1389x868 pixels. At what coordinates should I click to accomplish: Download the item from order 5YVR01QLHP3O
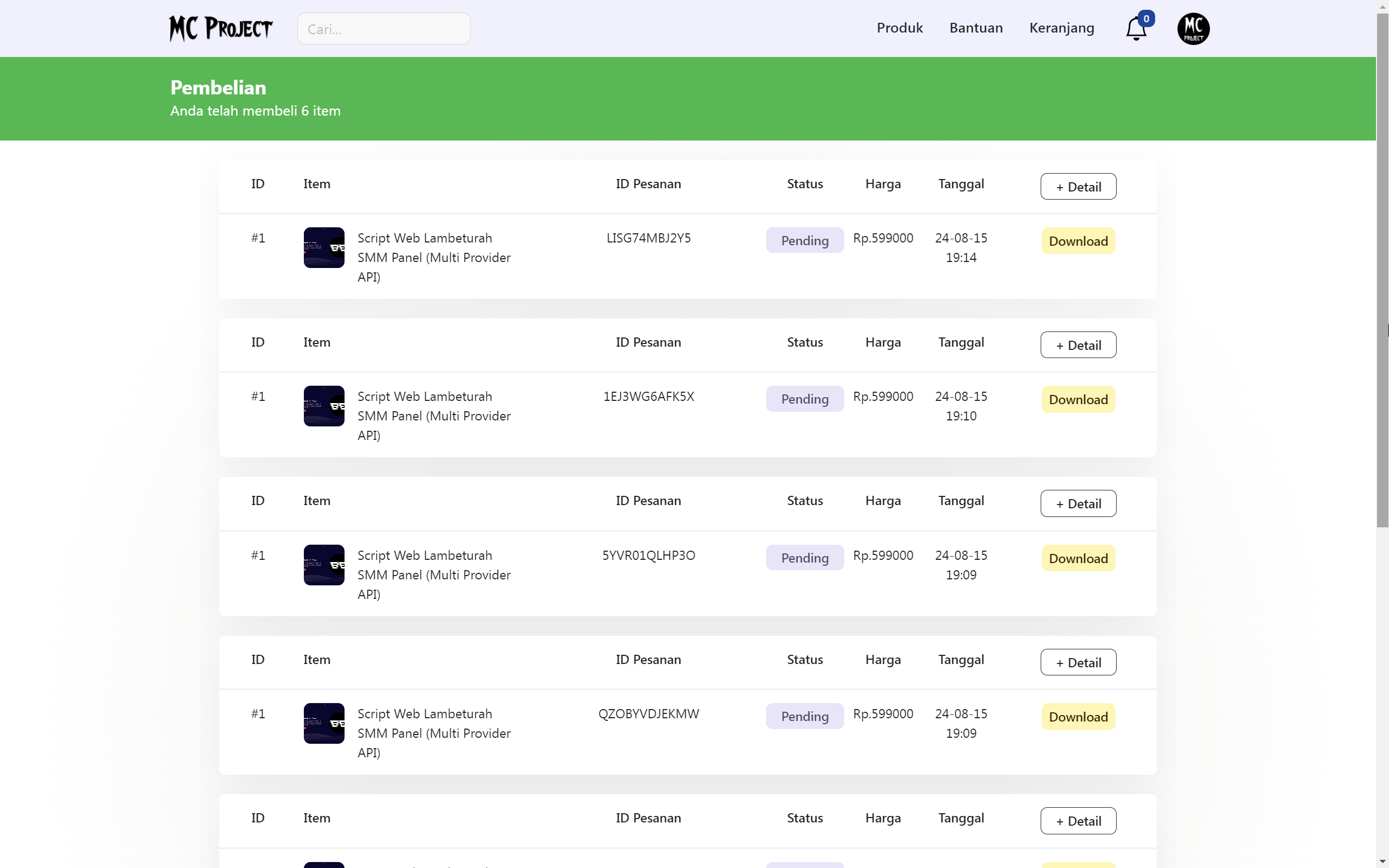[x=1078, y=558]
